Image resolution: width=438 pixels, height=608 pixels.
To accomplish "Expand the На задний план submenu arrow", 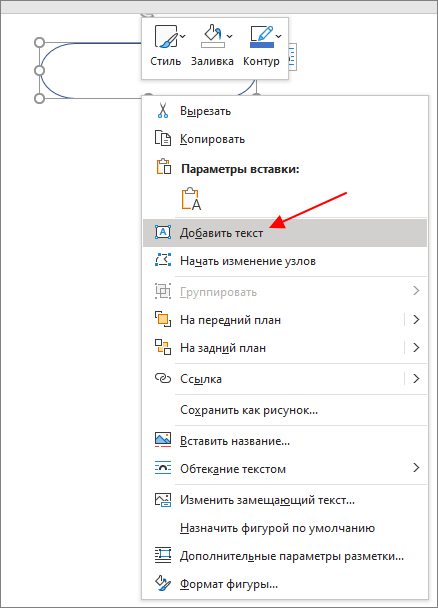I will click(x=416, y=347).
